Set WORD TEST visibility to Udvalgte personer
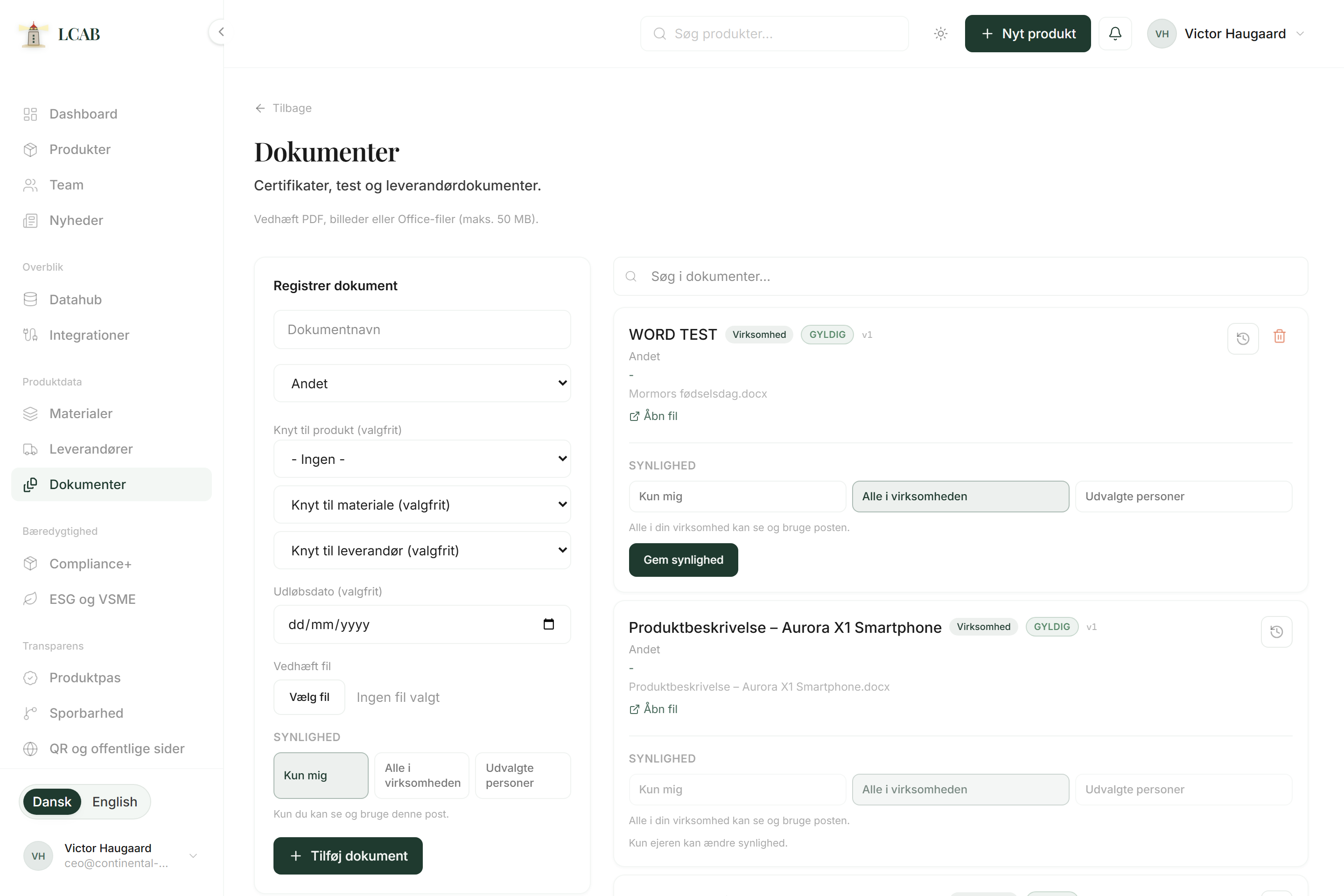Image resolution: width=1344 pixels, height=896 pixels. pyautogui.click(x=1183, y=496)
